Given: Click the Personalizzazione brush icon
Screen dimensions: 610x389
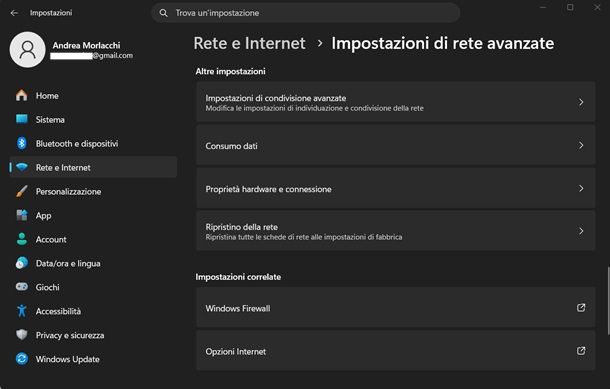Looking at the screenshot, I should pyautogui.click(x=22, y=191).
